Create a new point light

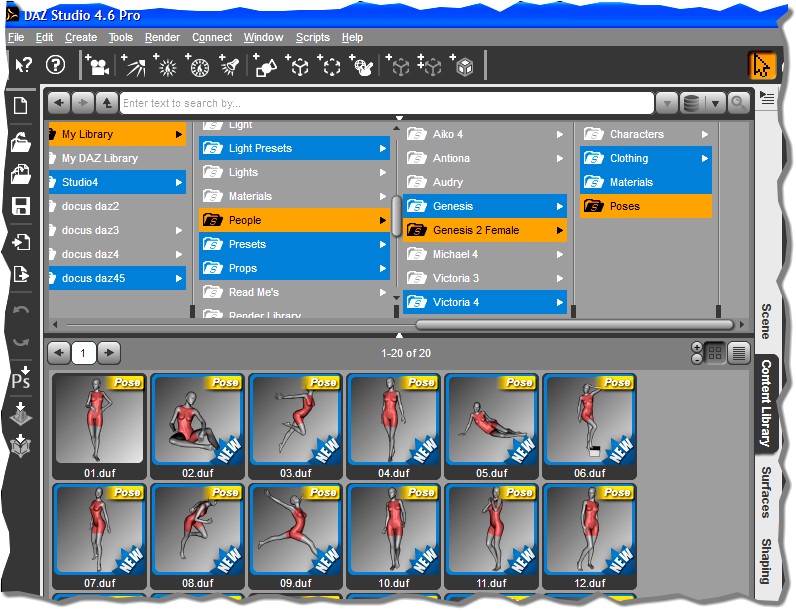pyautogui.click(x=165, y=65)
